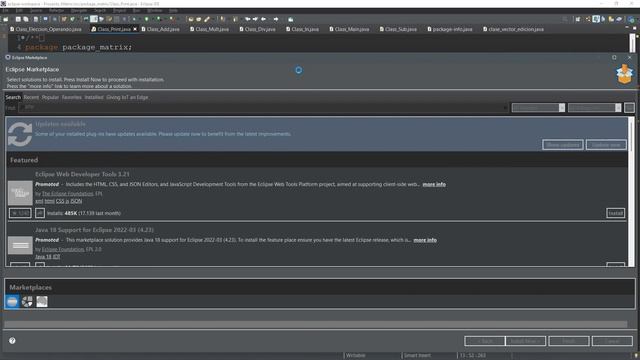Open the Giving IoT an Edge tab

pos(127,97)
